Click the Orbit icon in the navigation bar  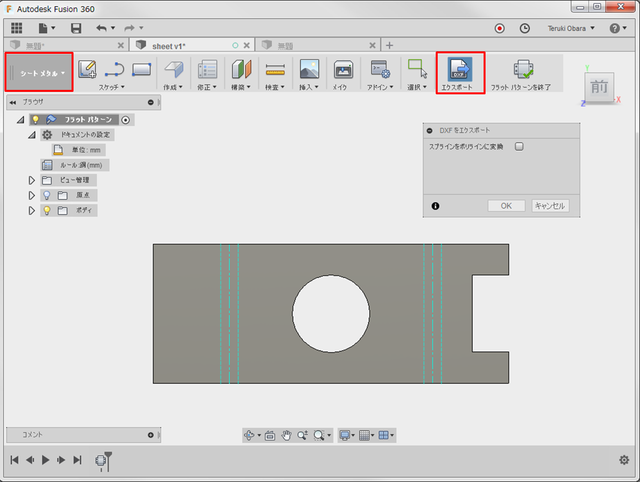pyautogui.click(x=249, y=435)
